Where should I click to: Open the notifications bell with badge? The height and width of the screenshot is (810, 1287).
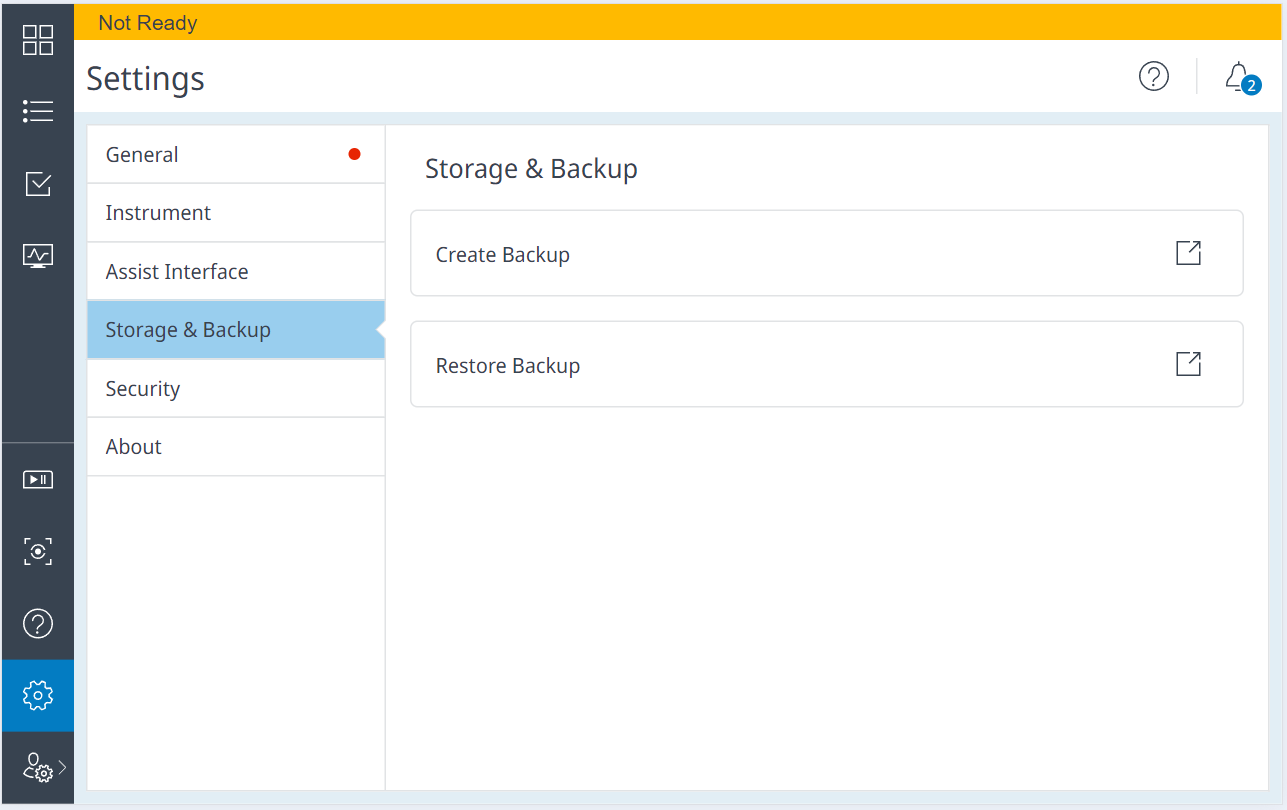click(x=1239, y=77)
